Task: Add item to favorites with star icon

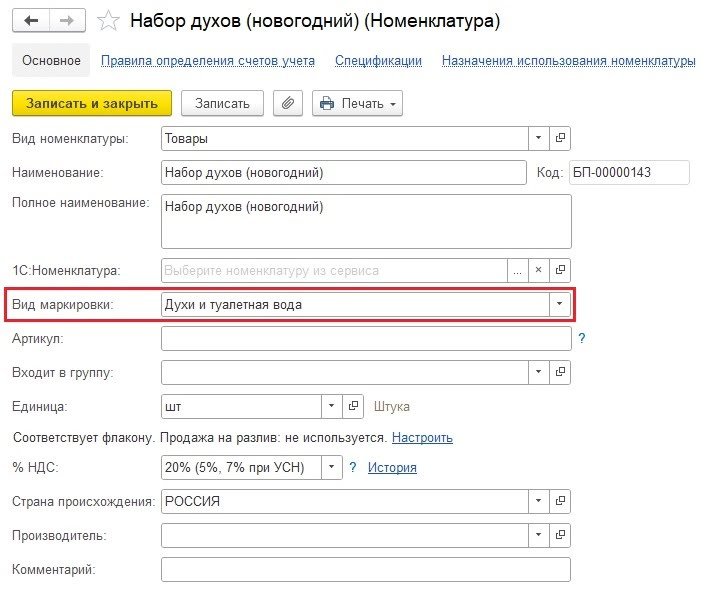Action: click(x=110, y=21)
